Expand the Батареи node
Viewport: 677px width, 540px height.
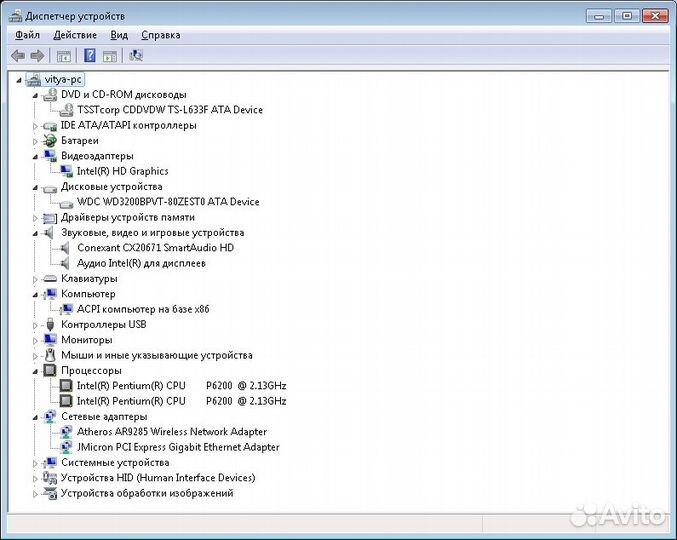click(35, 141)
